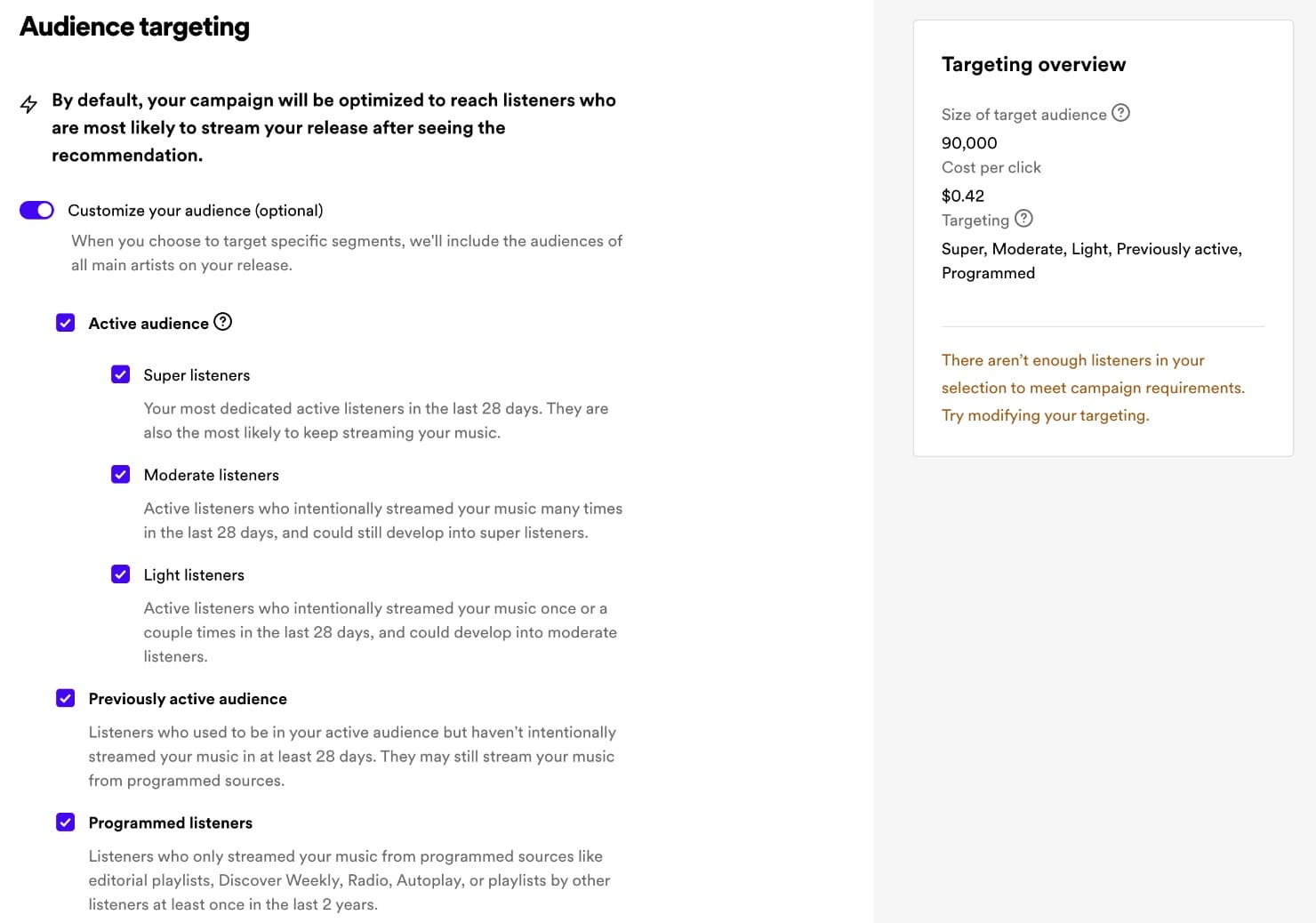The height and width of the screenshot is (923, 1316).
Task: Uncheck the Super listeners checkbox
Action: (x=121, y=374)
